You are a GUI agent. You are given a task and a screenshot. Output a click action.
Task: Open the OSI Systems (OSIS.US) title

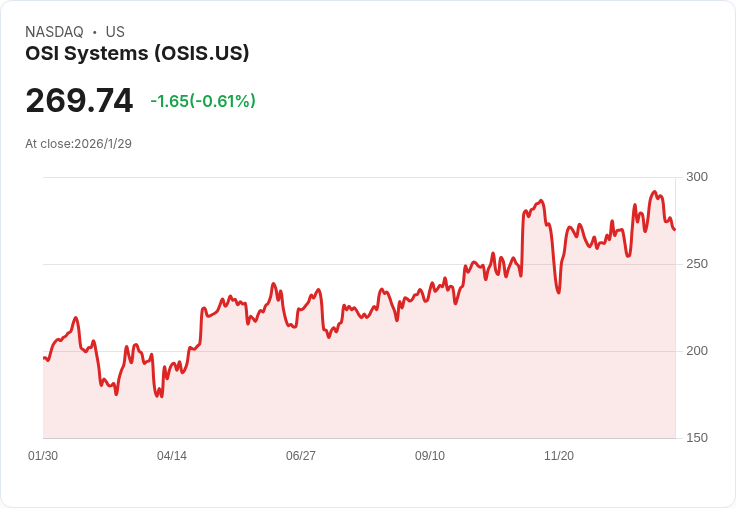click(137, 53)
